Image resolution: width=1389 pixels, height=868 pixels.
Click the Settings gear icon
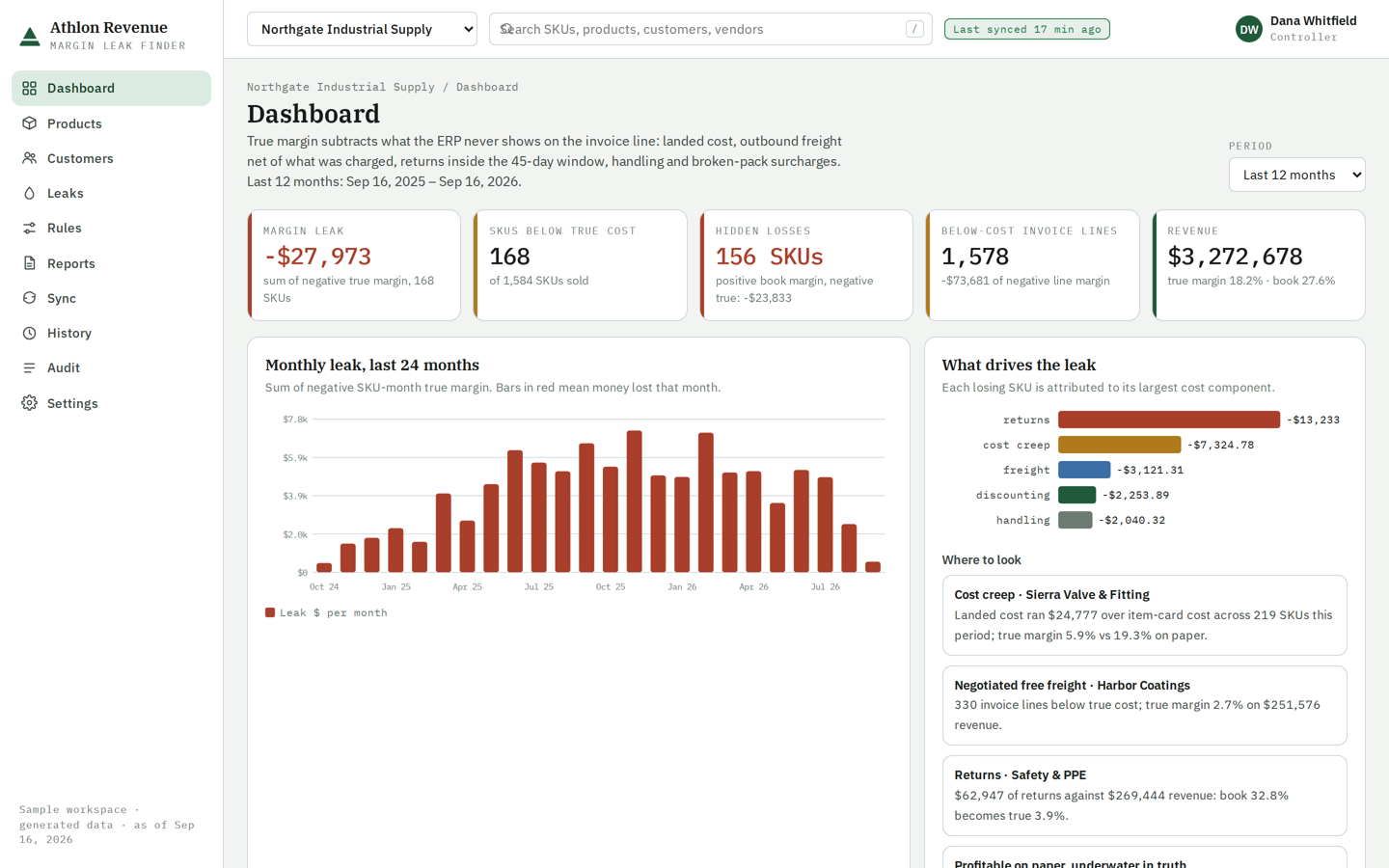click(30, 403)
